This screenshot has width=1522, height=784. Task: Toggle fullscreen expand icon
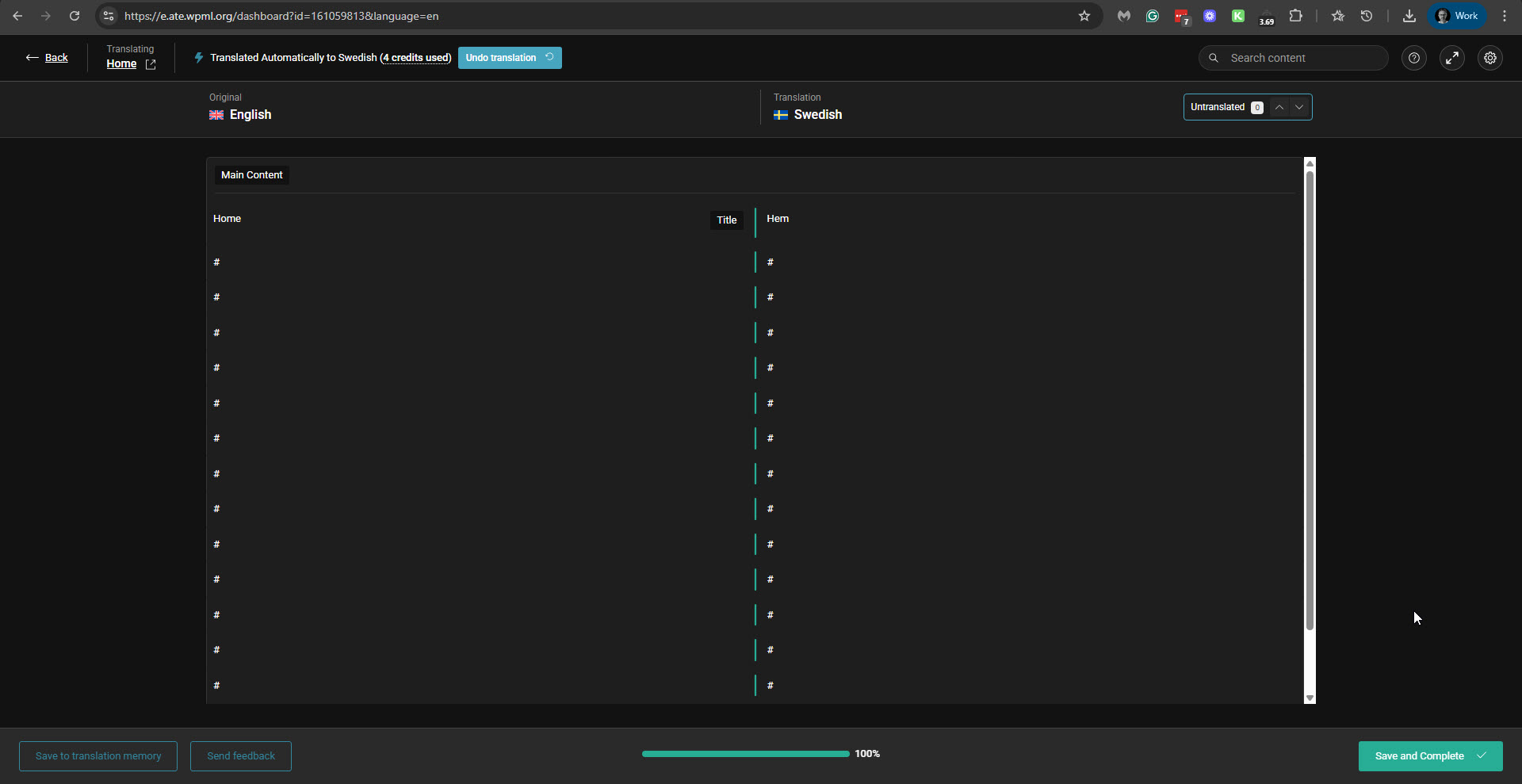(1451, 58)
